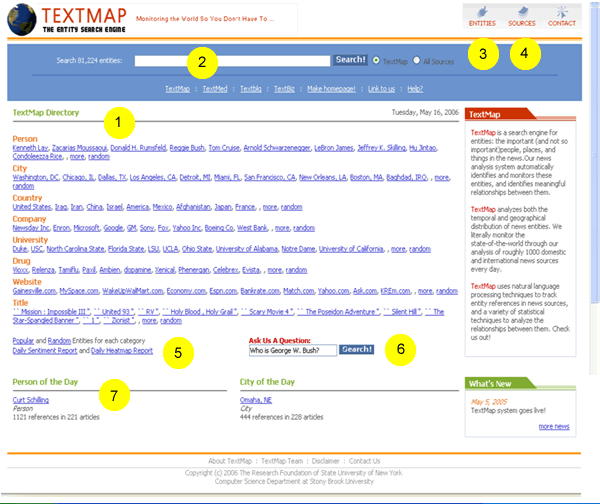Open the Omaha, NE city of the day
The width and height of the screenshot is (600, 504).
(x=256, y=400)
